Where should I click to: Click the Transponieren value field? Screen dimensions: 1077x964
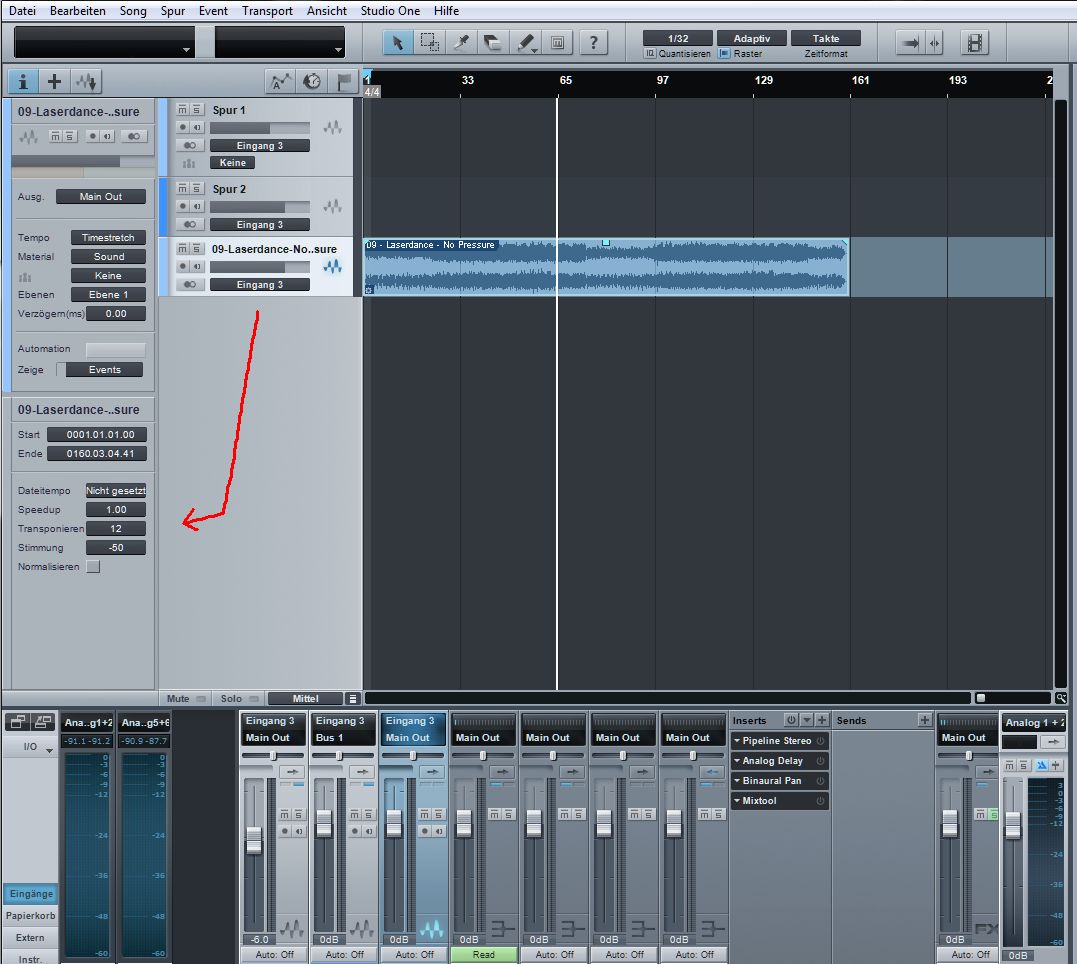[x=115, y=528]
